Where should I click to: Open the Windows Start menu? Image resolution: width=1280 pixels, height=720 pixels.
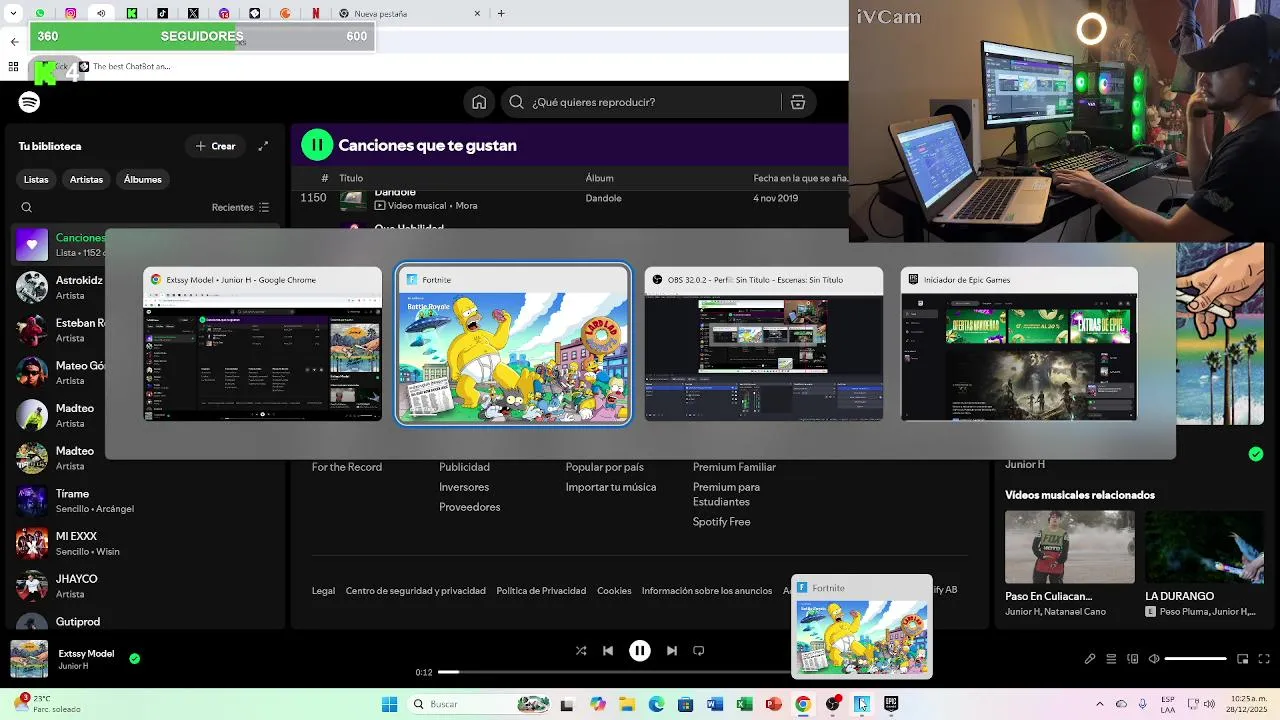[389, 704]
